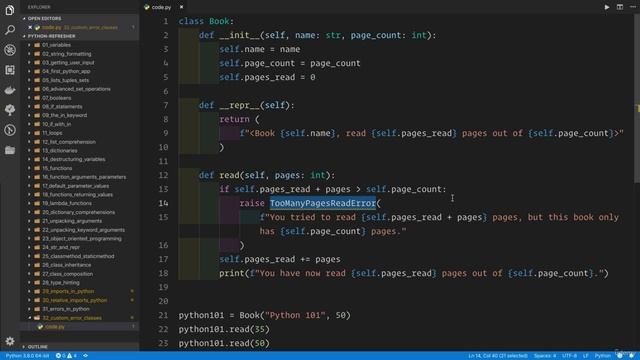
Task: Open the 20_dictionary_comprehensions folder
Action: (78, 212)
